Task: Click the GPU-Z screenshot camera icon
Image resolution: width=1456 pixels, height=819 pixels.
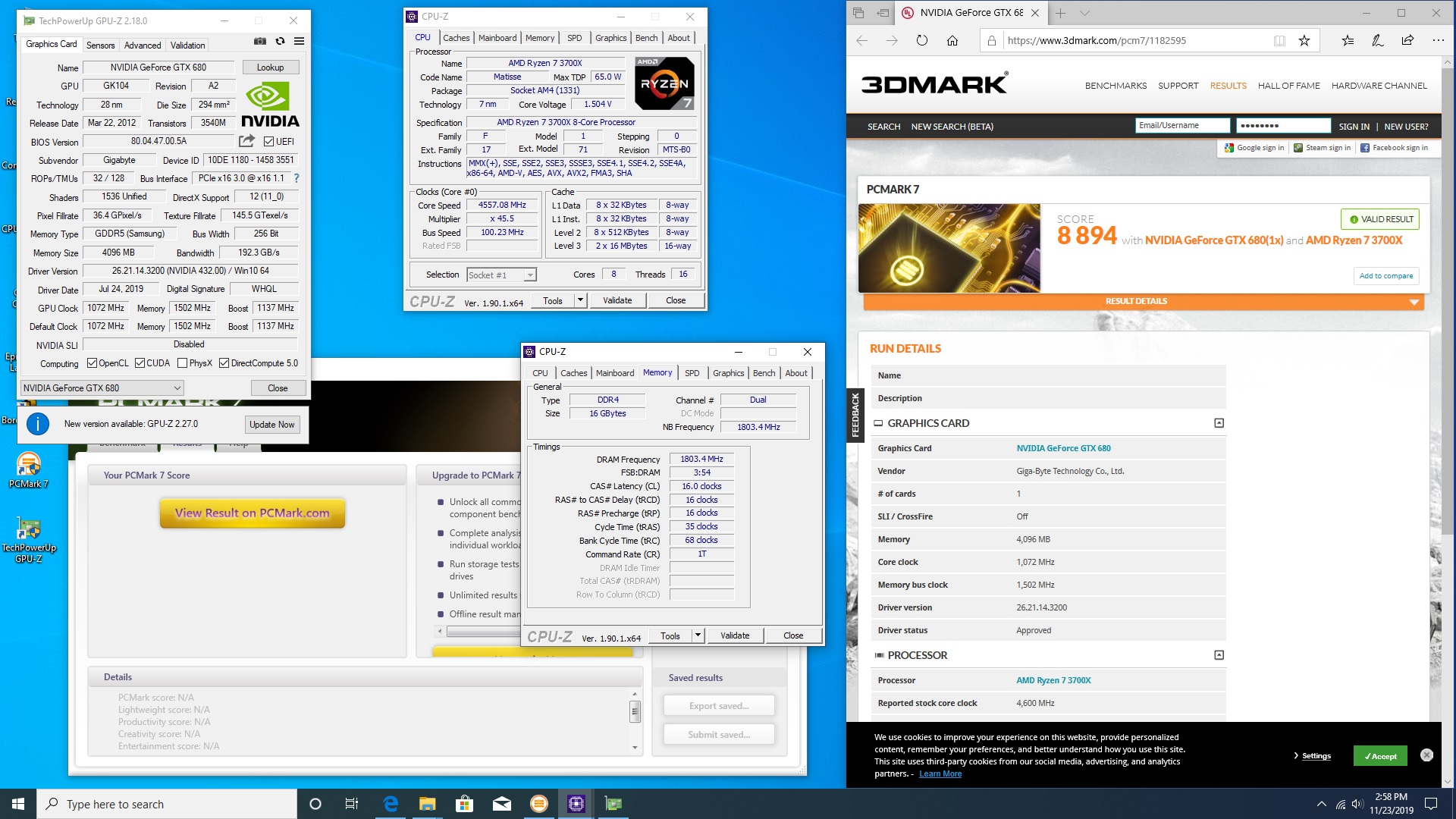Action: 260,41
